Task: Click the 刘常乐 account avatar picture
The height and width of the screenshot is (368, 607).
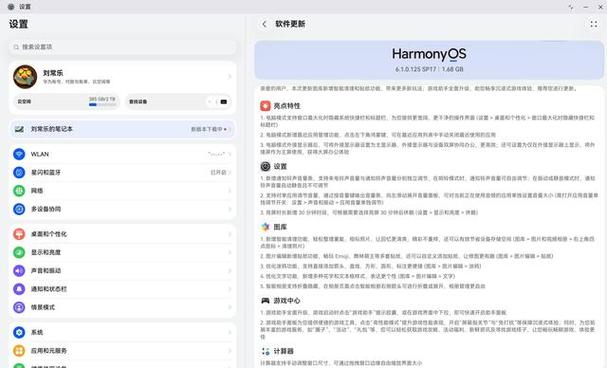Action: coord(25,77)
